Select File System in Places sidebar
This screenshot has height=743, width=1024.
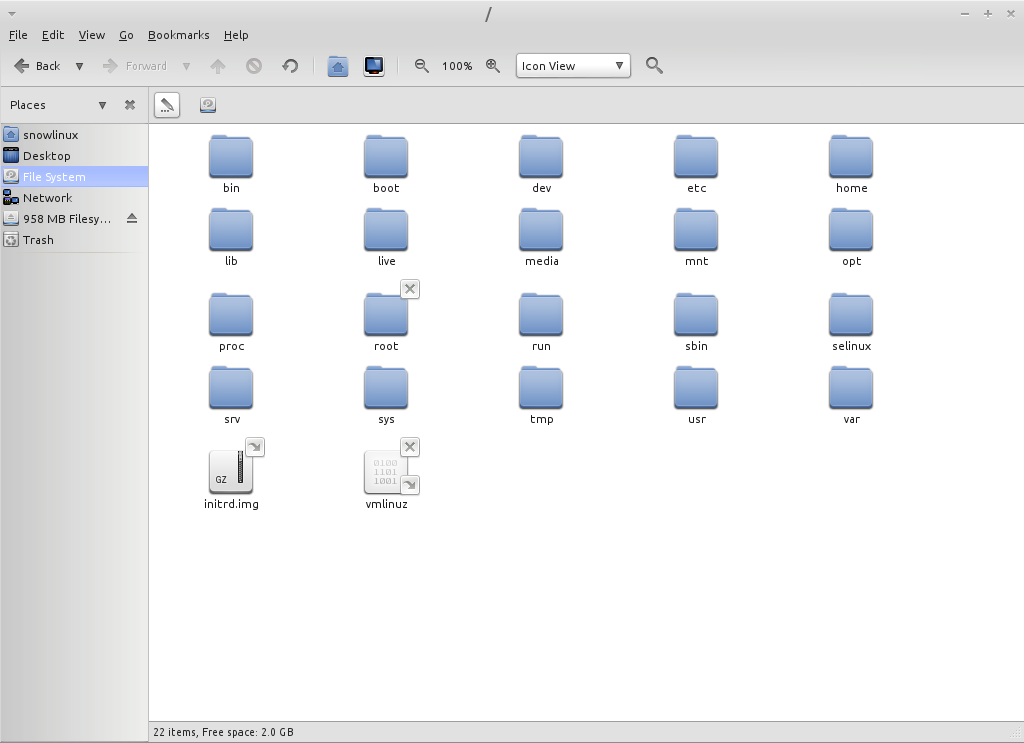pos(74,177)
